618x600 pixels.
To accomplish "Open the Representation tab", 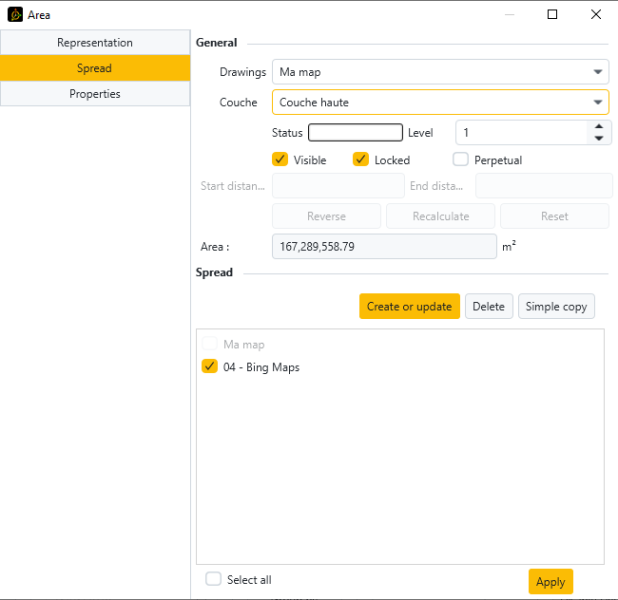I will [95, 43].
